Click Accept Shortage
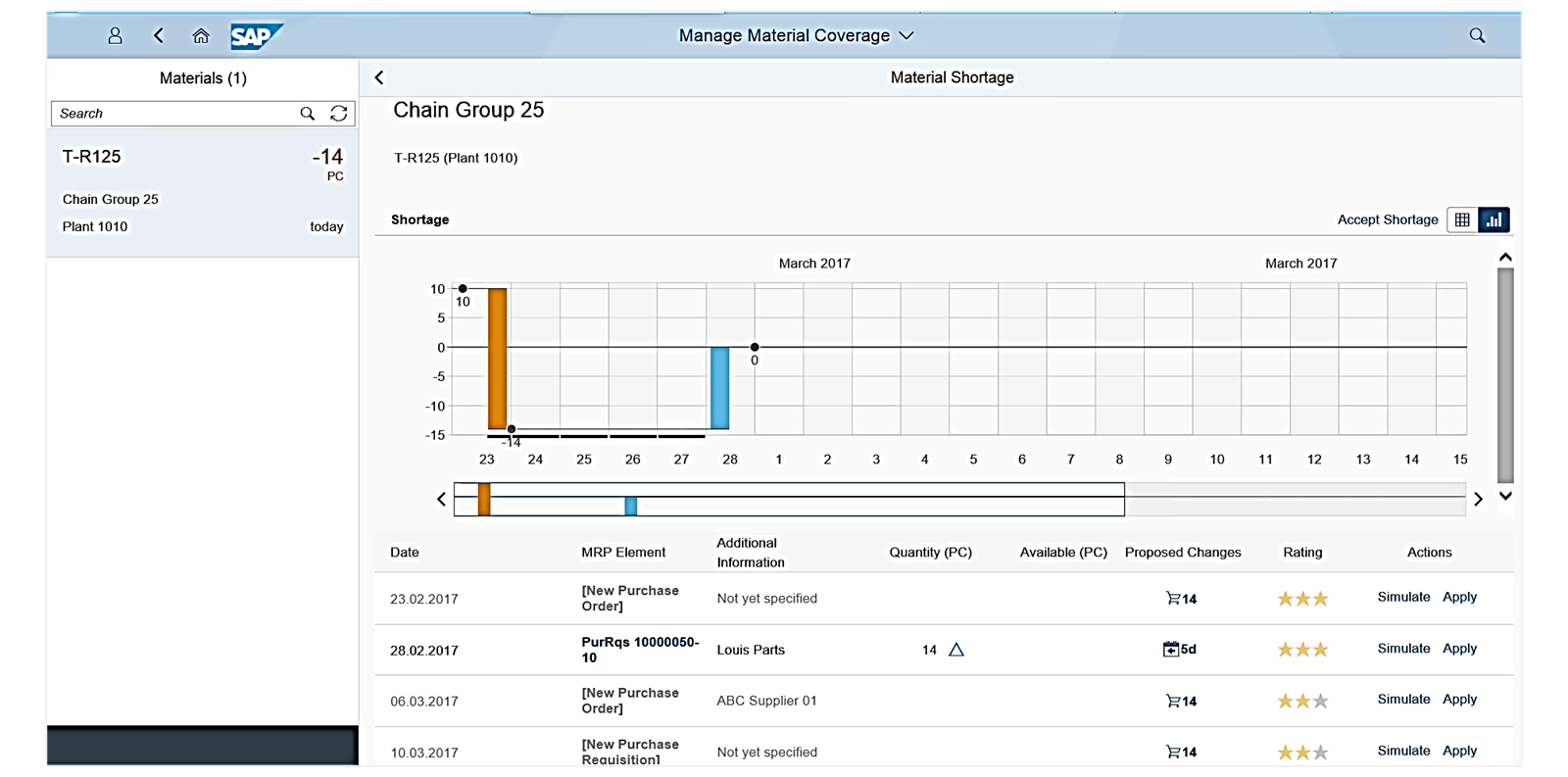This screenshot has height=777, width=1568. click(x=1388, y=219)
